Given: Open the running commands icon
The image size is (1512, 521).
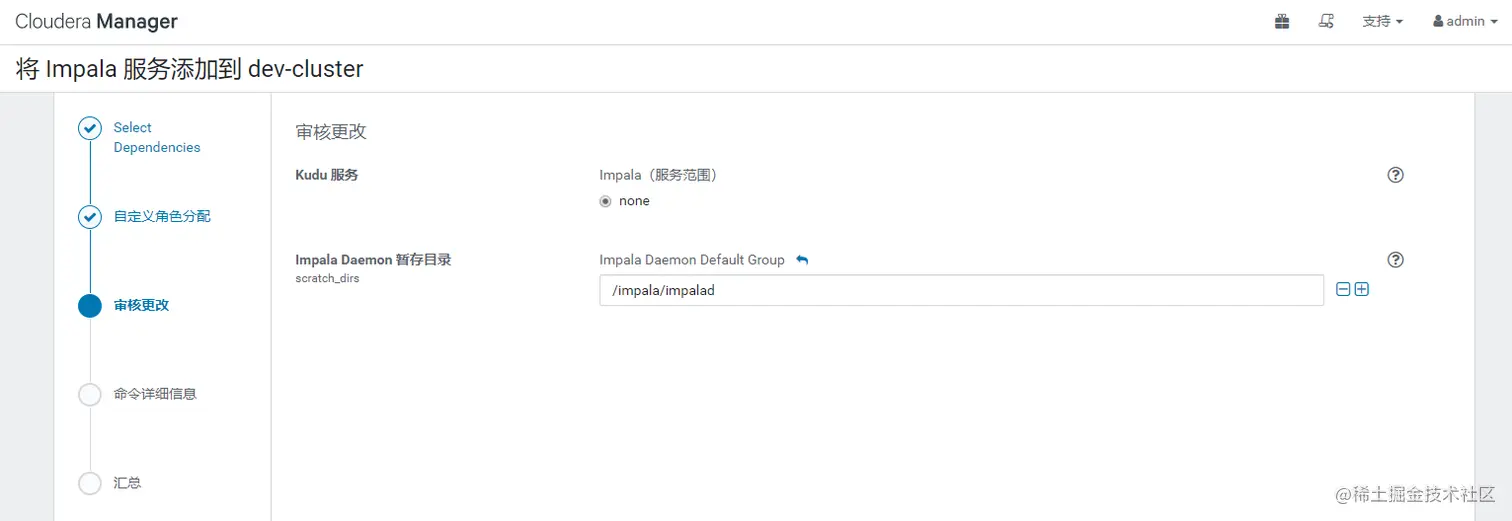Looking at the screenshot, I should click(x=1327, y=21).
